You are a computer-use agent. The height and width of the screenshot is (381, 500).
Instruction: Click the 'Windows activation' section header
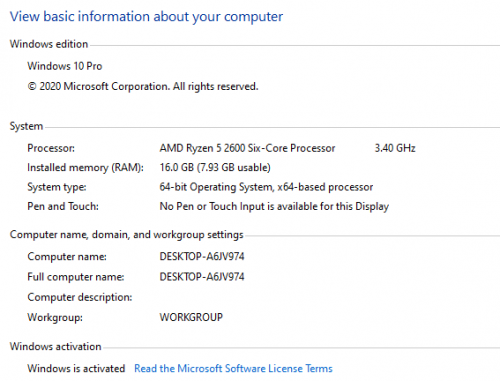coord(55,346)
